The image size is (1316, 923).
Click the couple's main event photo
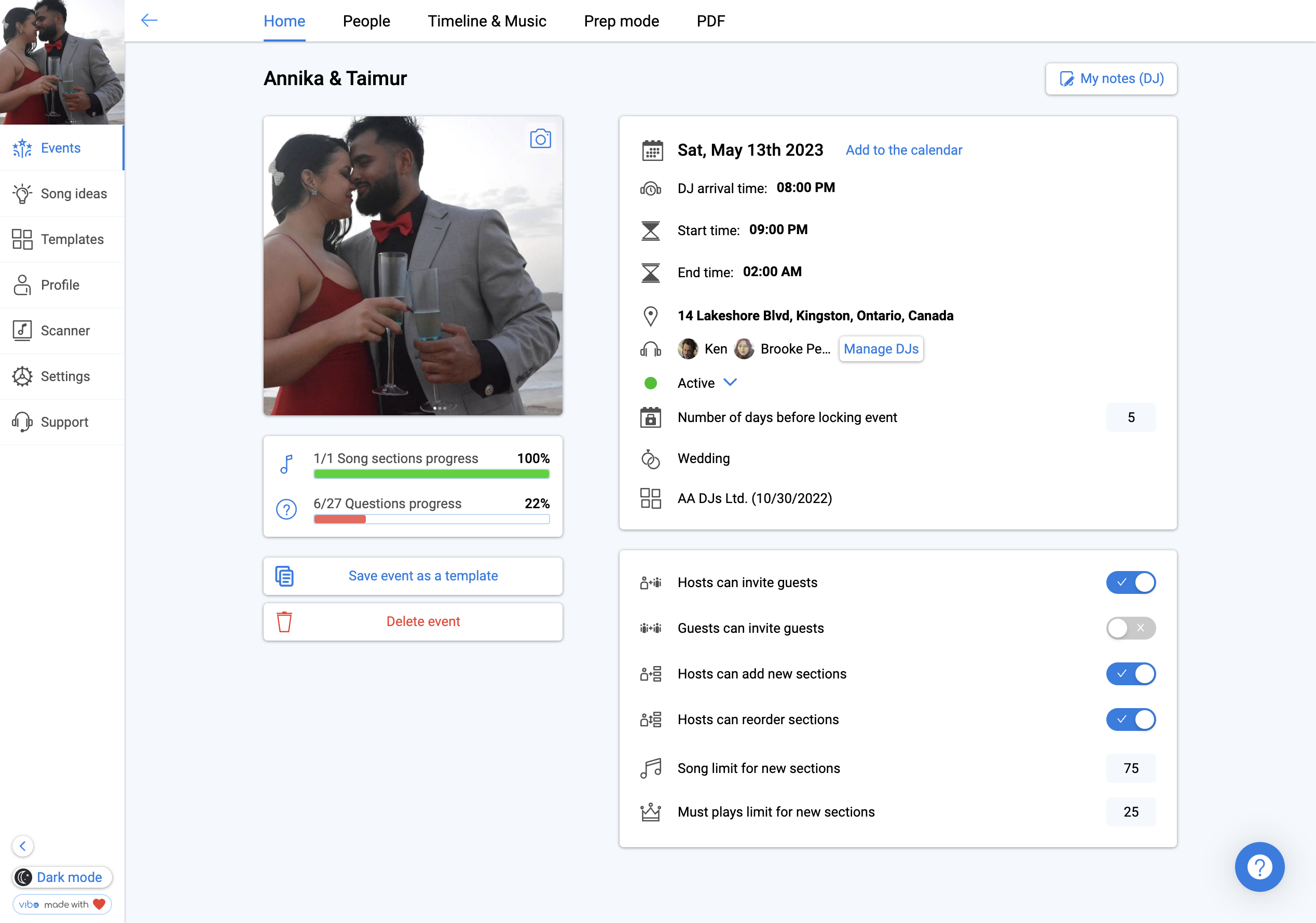point(413,265)
